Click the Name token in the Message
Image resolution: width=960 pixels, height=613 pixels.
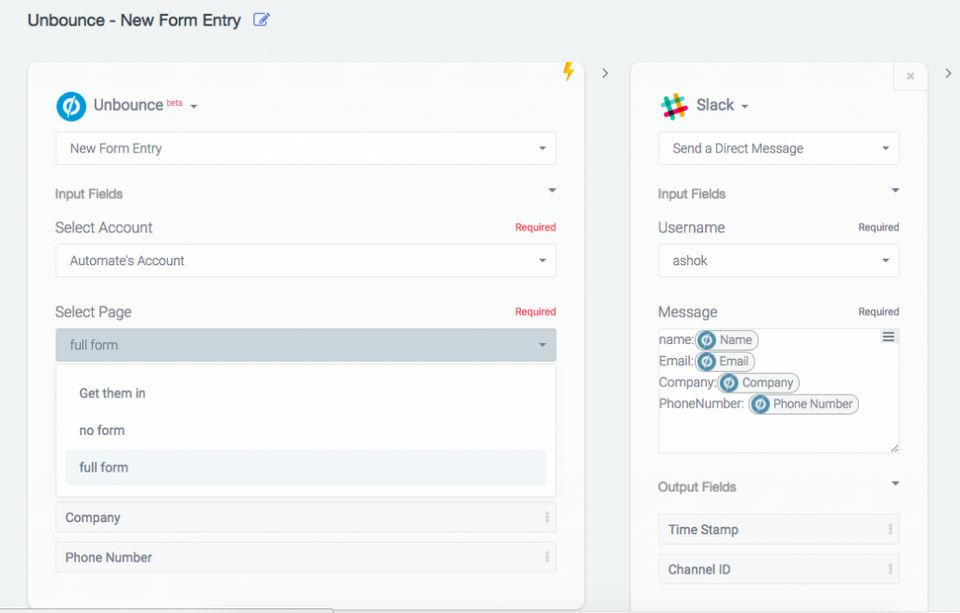(x=727, y=340)
